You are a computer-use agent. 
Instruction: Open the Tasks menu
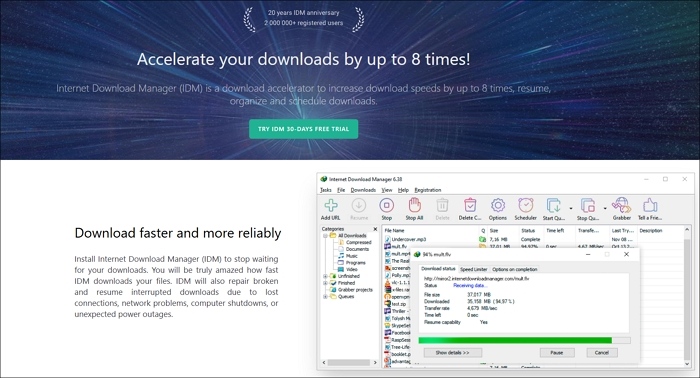[326, 190]
